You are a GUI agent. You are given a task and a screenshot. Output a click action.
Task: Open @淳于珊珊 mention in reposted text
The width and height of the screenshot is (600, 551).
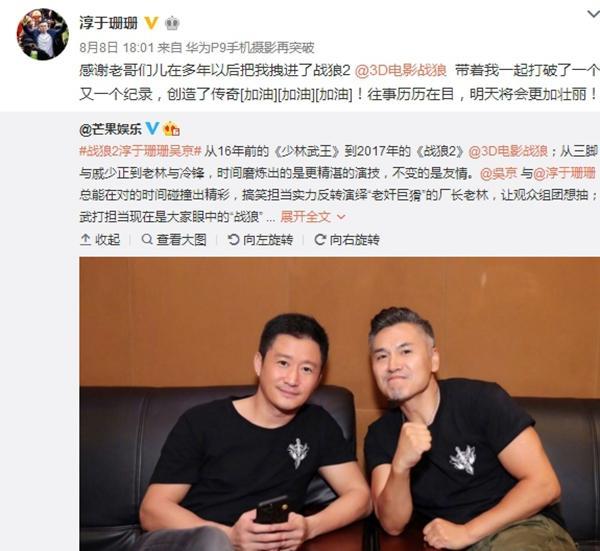click(x=564, y=173)
